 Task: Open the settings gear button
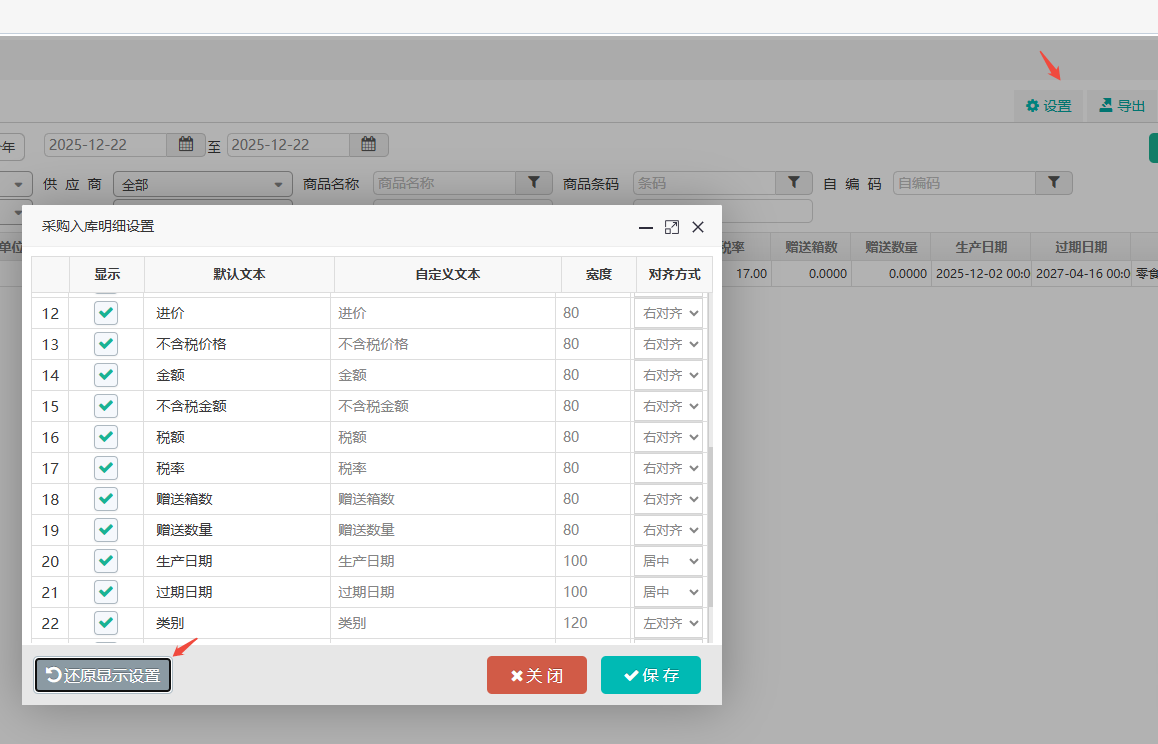tap(1048, 106)
